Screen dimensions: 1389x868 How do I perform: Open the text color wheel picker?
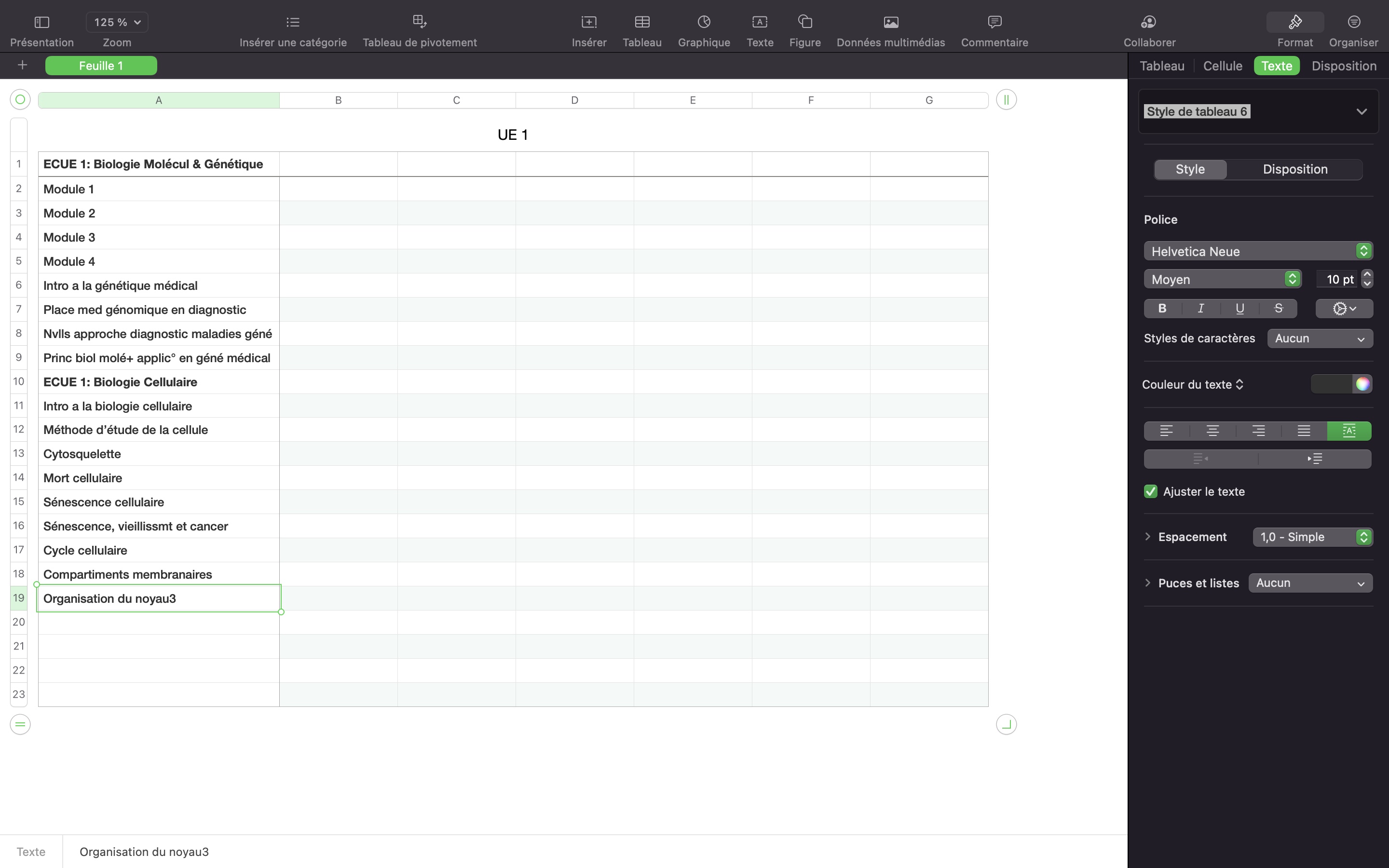click(1362, 384)
